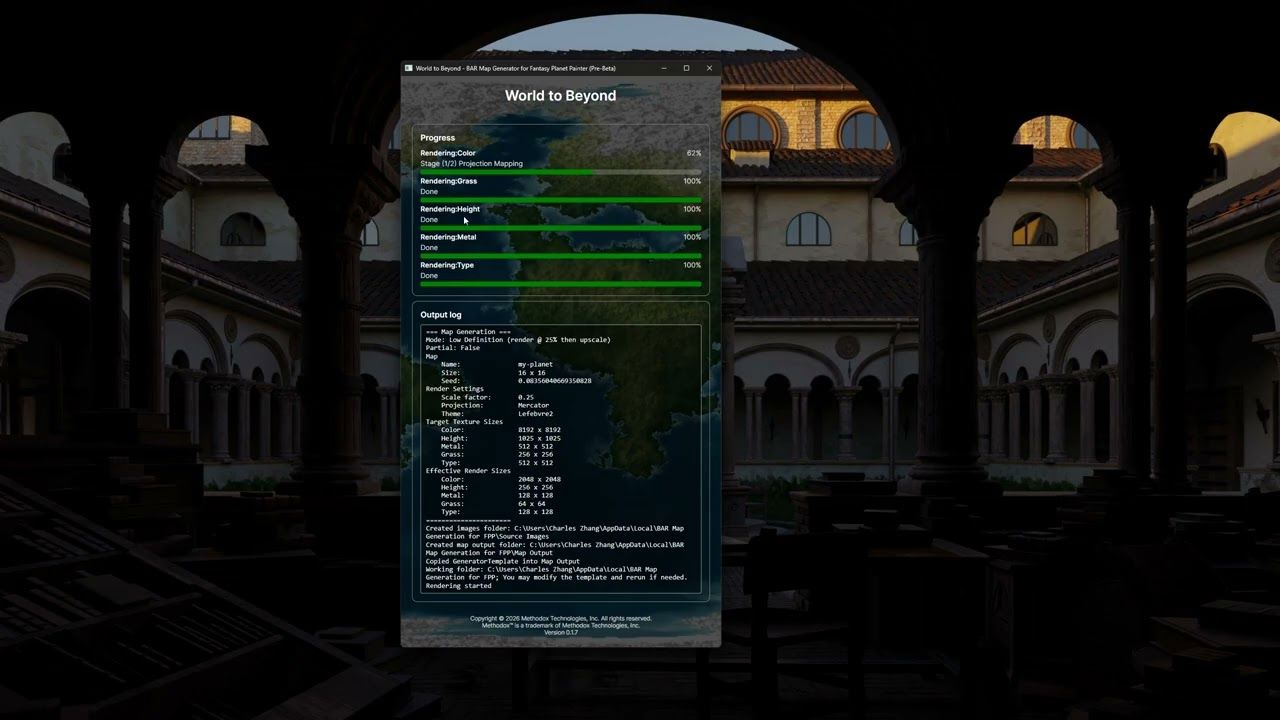
Task: Click the app icon in the title bar
Action: point(408,68)
